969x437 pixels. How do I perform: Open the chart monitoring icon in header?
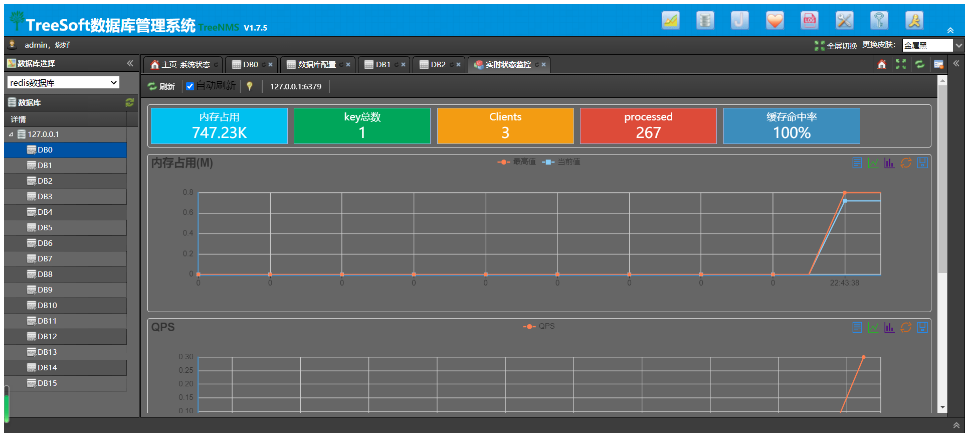[672, 20]
